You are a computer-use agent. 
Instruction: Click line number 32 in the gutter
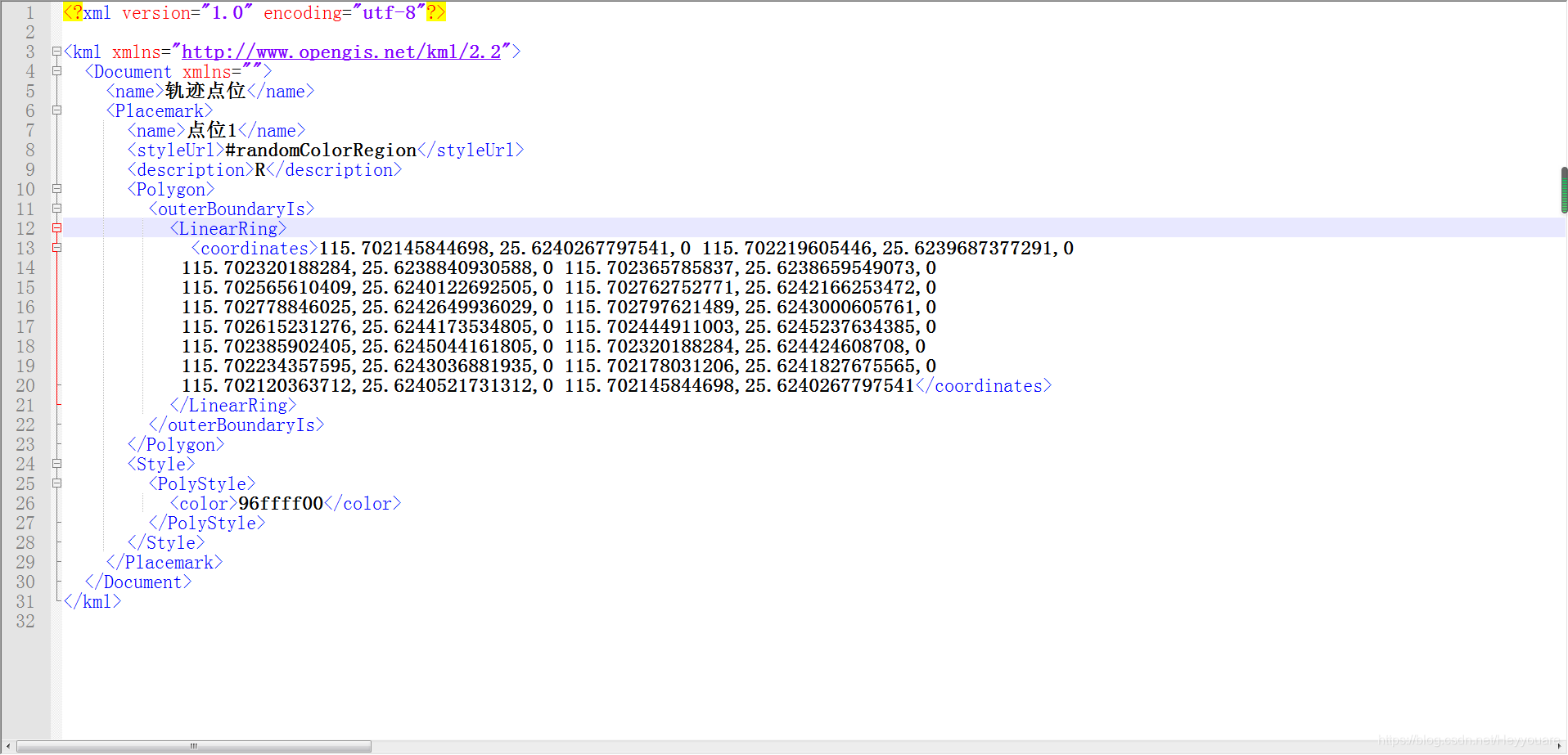(x=25, y=622)
